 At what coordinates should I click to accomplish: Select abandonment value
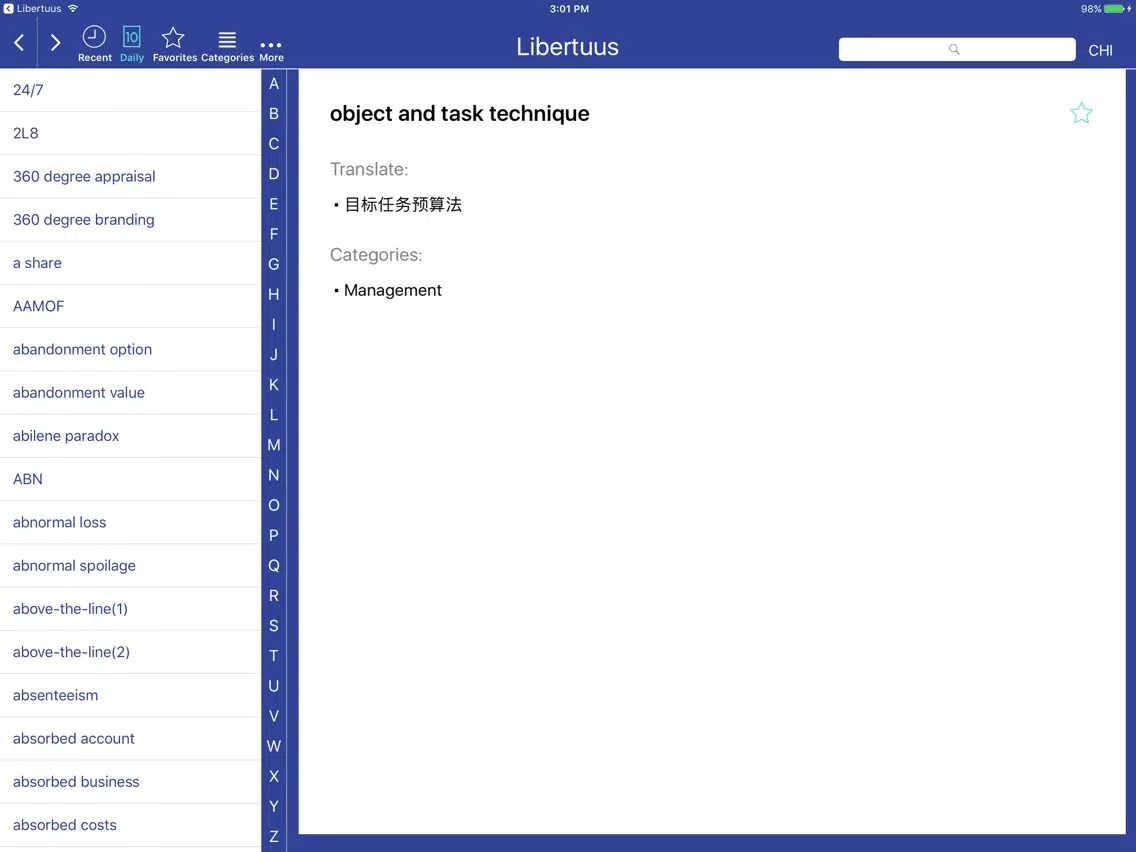(x=130, y=393)
